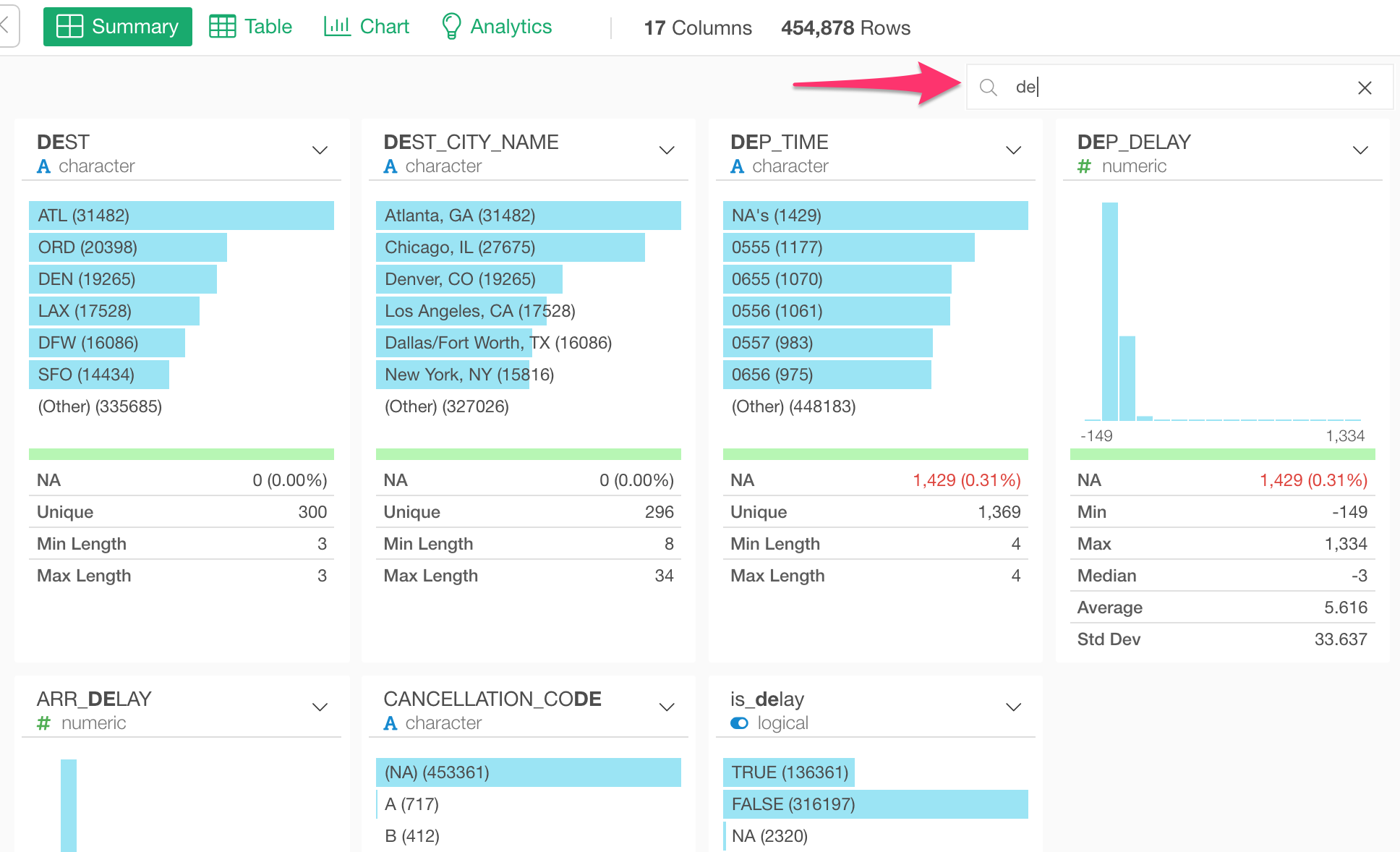
Task: Open the Chart view via bar chart icon
Action: pyautogui.click(x=337, y=25)
